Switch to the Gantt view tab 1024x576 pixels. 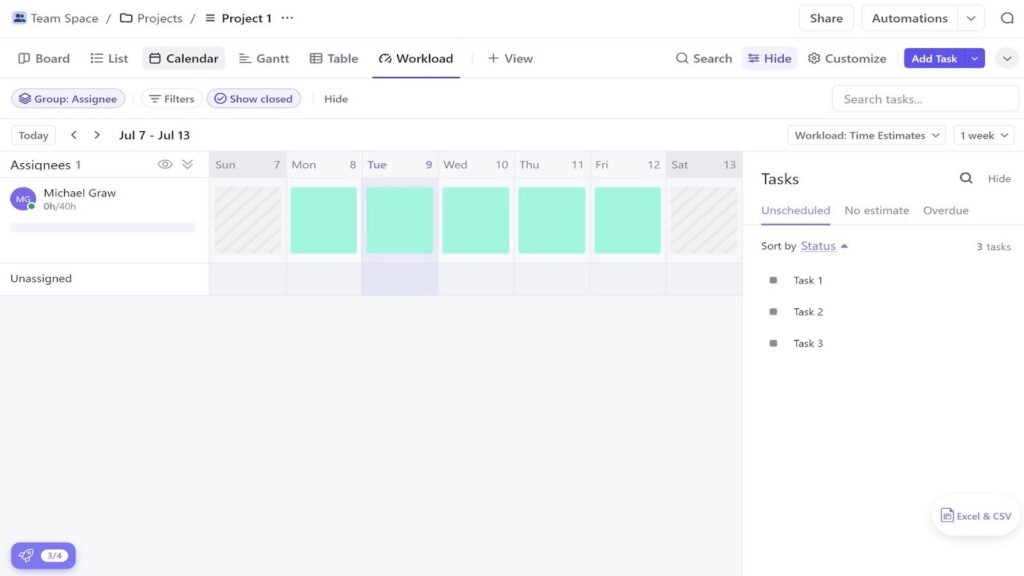[x=264, y=58]
